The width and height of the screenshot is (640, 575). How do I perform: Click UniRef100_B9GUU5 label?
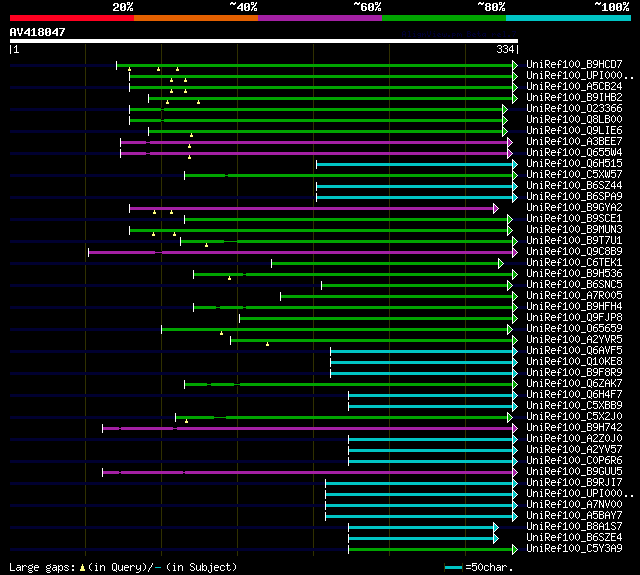(x=574, y=472)
